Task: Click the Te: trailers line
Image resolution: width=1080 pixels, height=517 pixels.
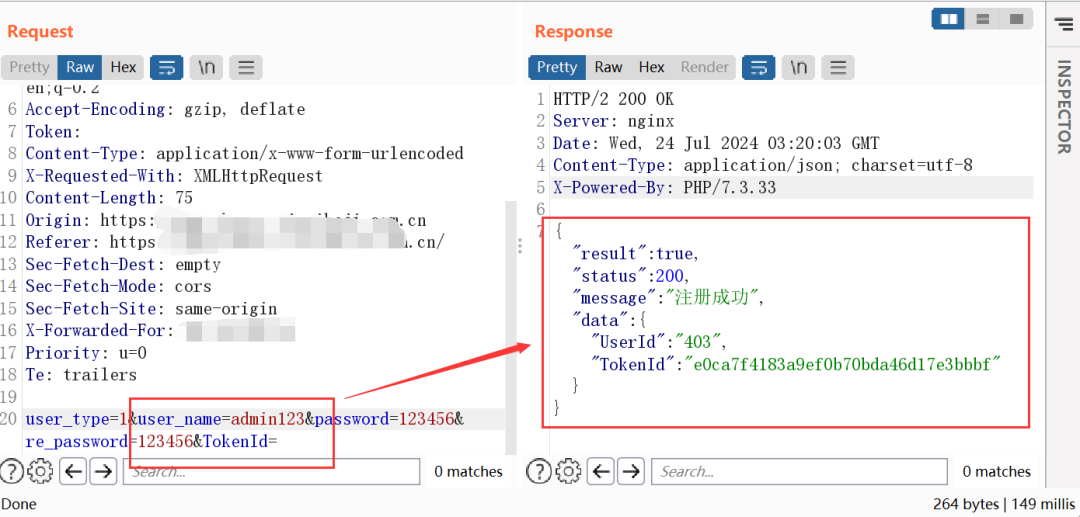Action: pos(81,374)
